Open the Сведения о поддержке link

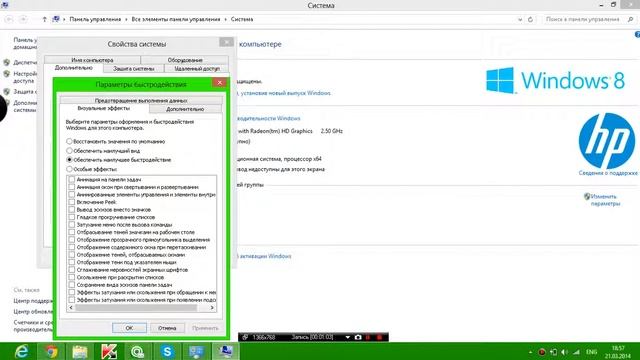pos(608,173)
